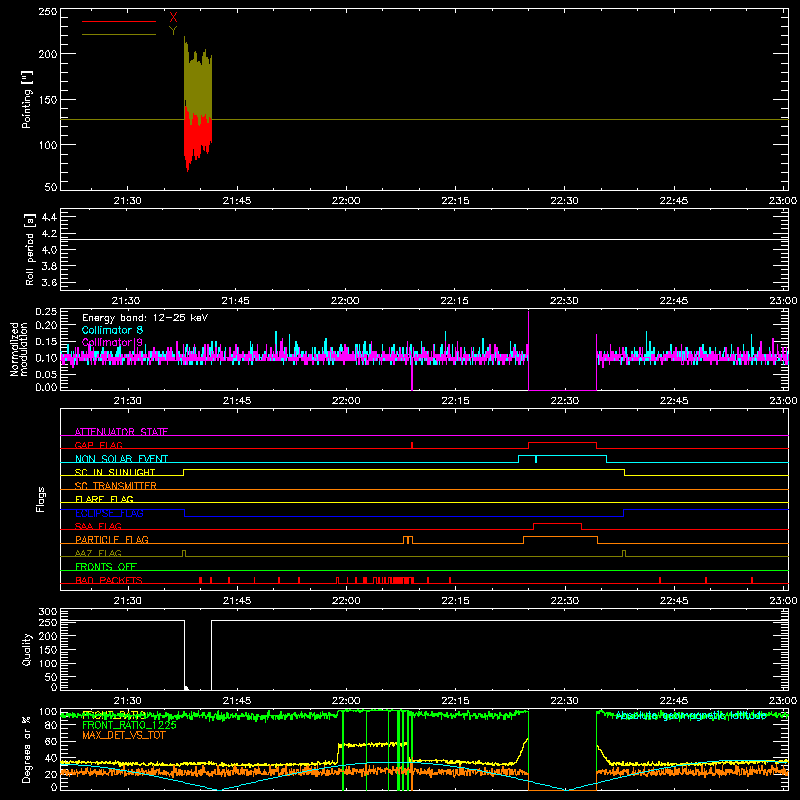Viewport: 800px width, 800px height.
Task: Click the ATTENUATOR_STATE flag label
Action: [x=121, y=432]
